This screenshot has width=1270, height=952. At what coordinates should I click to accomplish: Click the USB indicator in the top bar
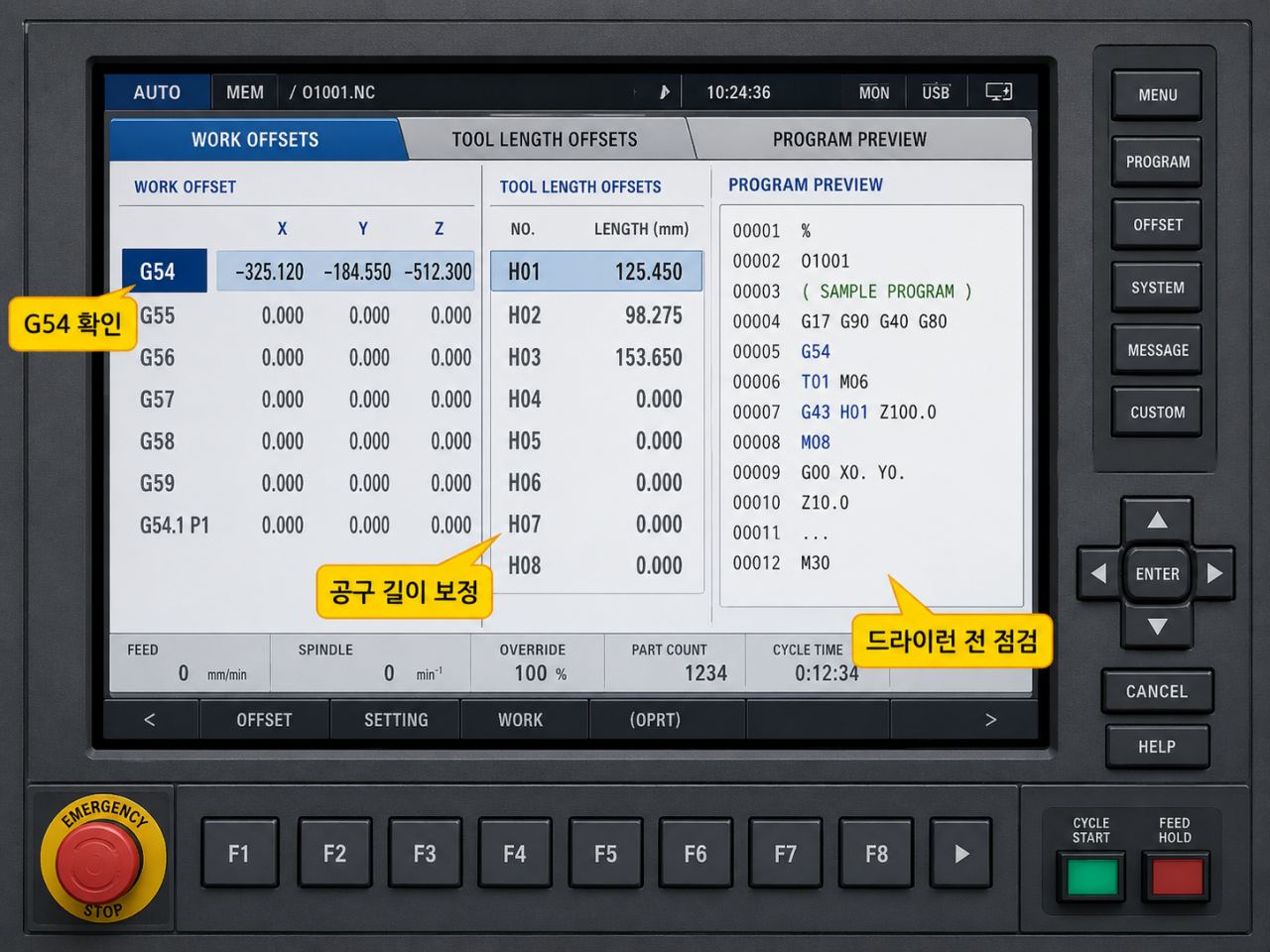pos(936,92)
